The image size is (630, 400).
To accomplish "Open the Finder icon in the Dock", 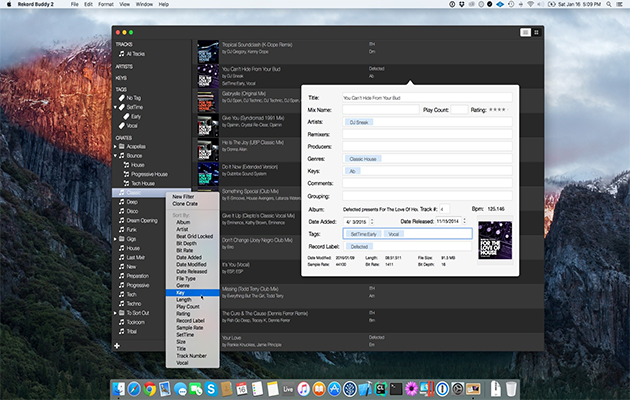I will 121,387.
